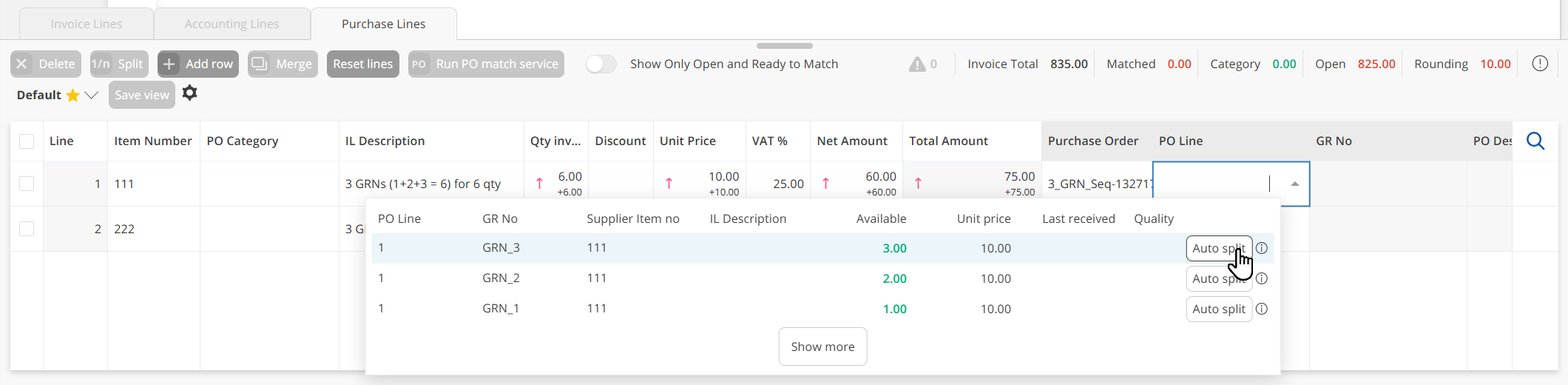Screen dimensions: 1568x385
Task: Click the info icon beside GRN_2 Auto split
Action: pyautogui.click(x=1262, y=279)
